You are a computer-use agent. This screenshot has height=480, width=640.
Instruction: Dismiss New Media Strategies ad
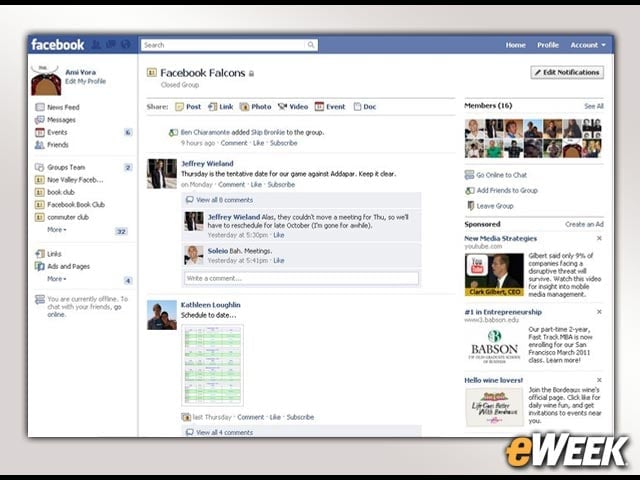[x=599, y=238]
